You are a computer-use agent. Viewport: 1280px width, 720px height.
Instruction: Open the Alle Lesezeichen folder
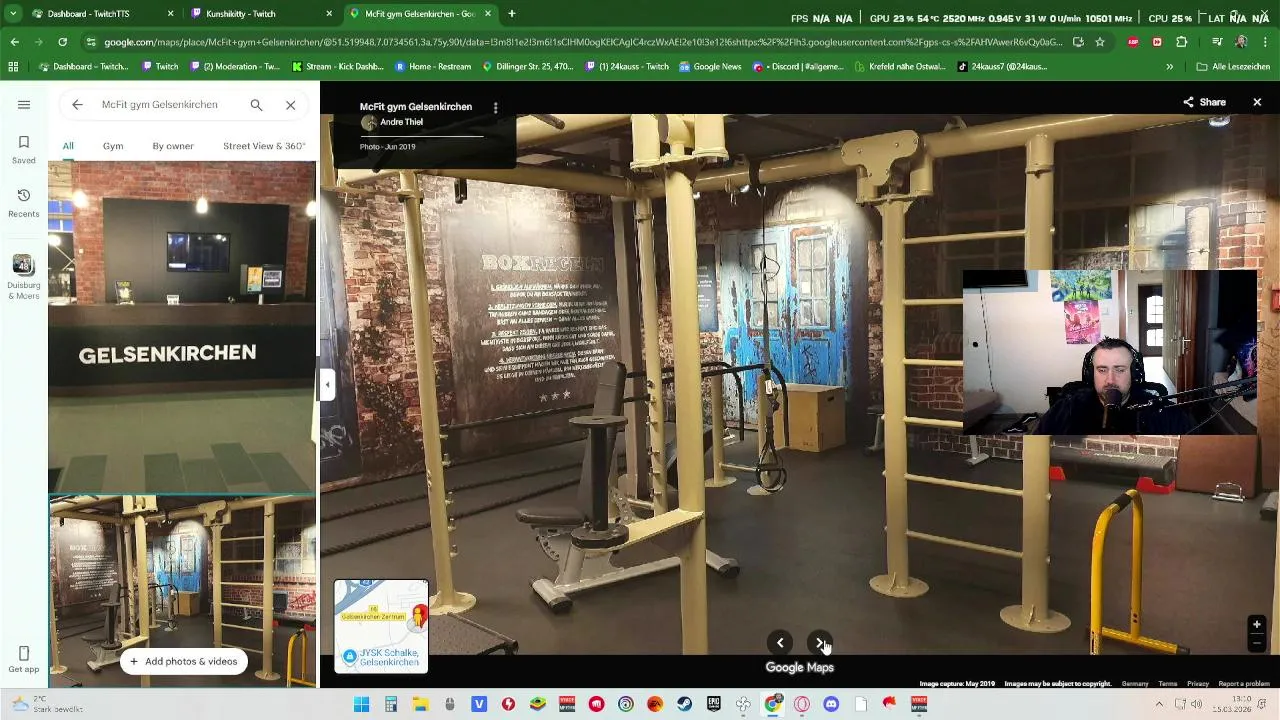tap(1235, 67)
